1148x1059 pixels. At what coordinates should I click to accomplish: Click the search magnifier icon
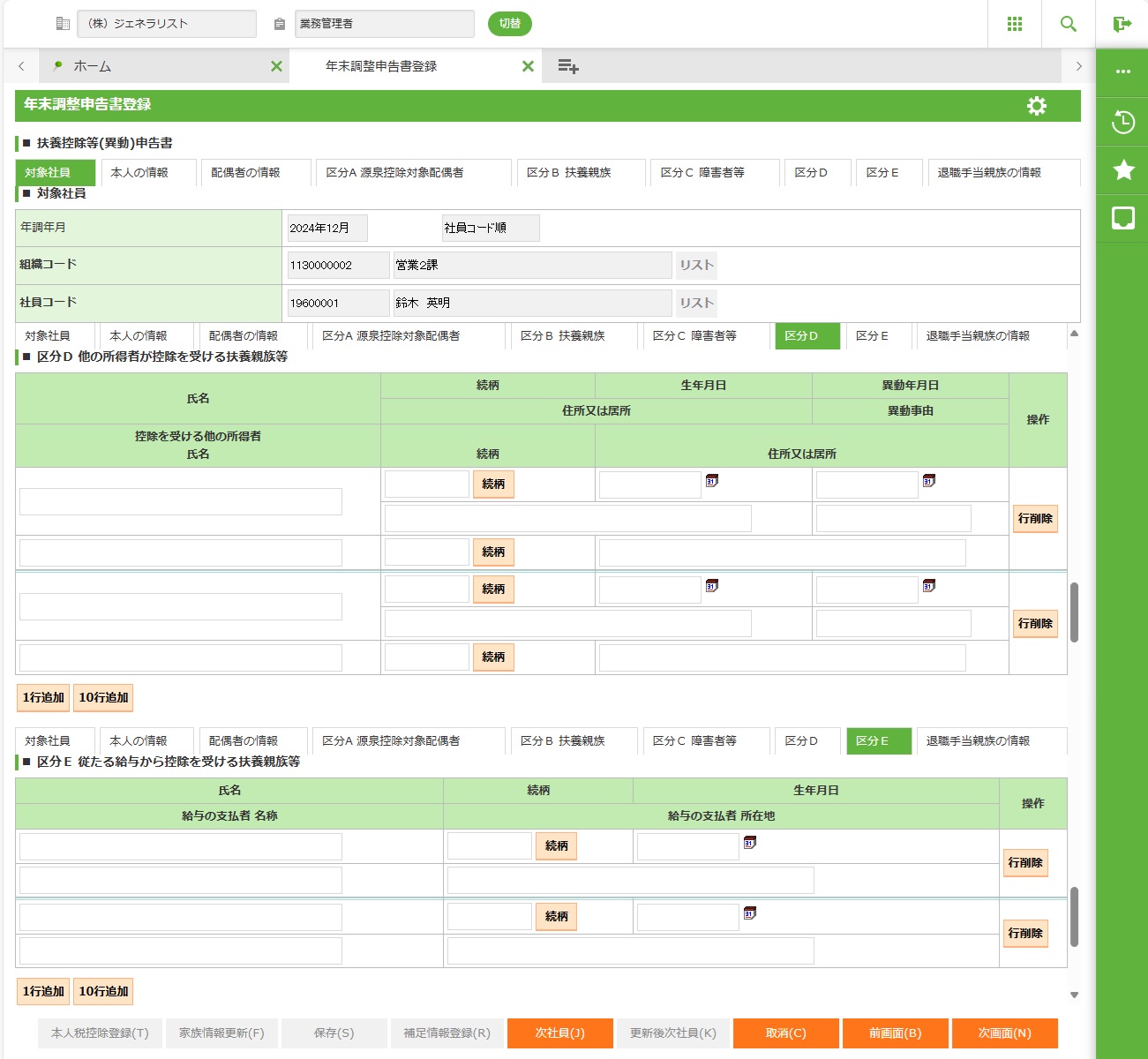pos(1068,24)
